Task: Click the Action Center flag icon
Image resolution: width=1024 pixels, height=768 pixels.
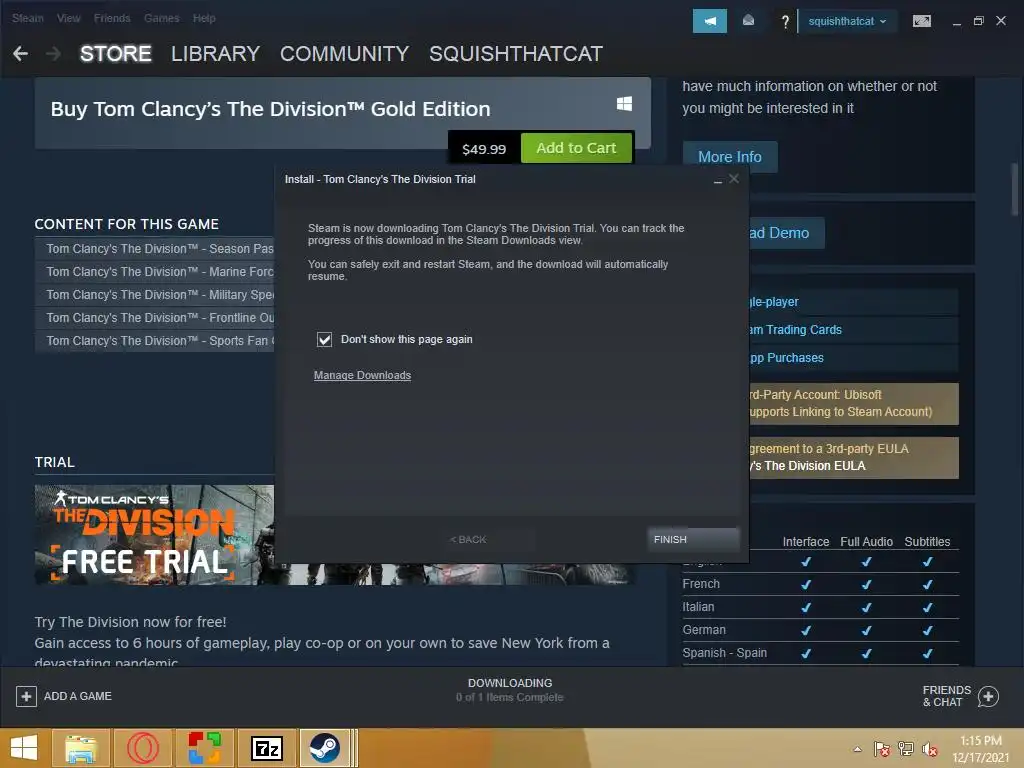Action: click(882, 749)
